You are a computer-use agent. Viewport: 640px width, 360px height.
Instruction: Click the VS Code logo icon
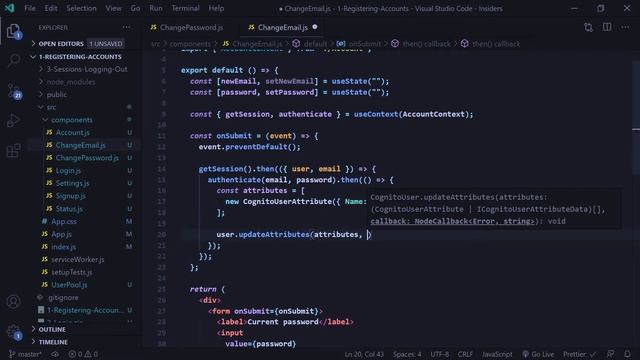coord(9,8)
